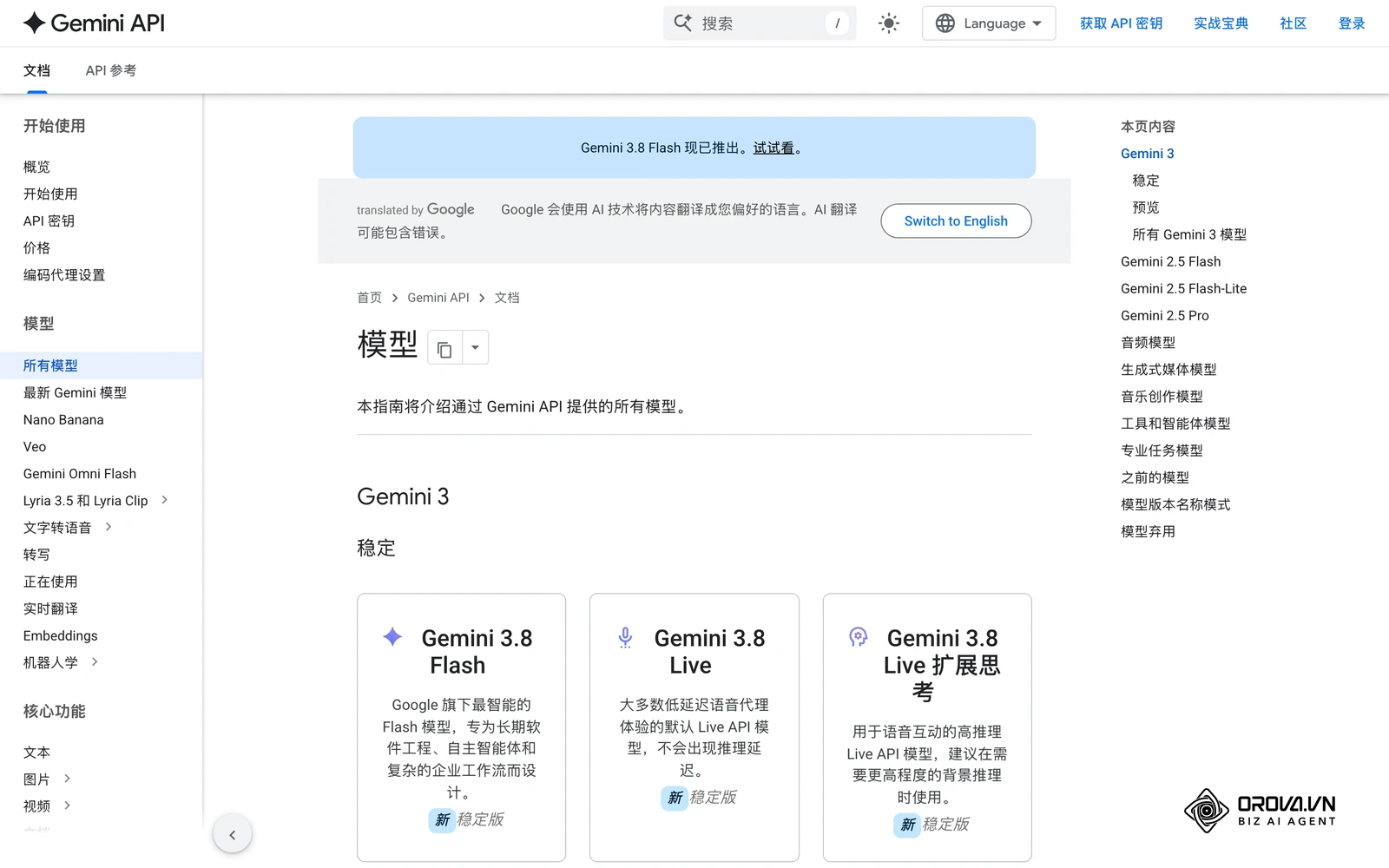Click the sparkle icon on Gemini 3.8 Flash card
Viewport: 1389px width, 868px height.
[x=392, y=637]
